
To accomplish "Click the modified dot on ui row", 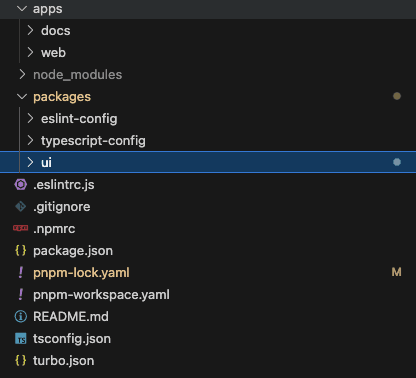I will (x=397, y=162).
